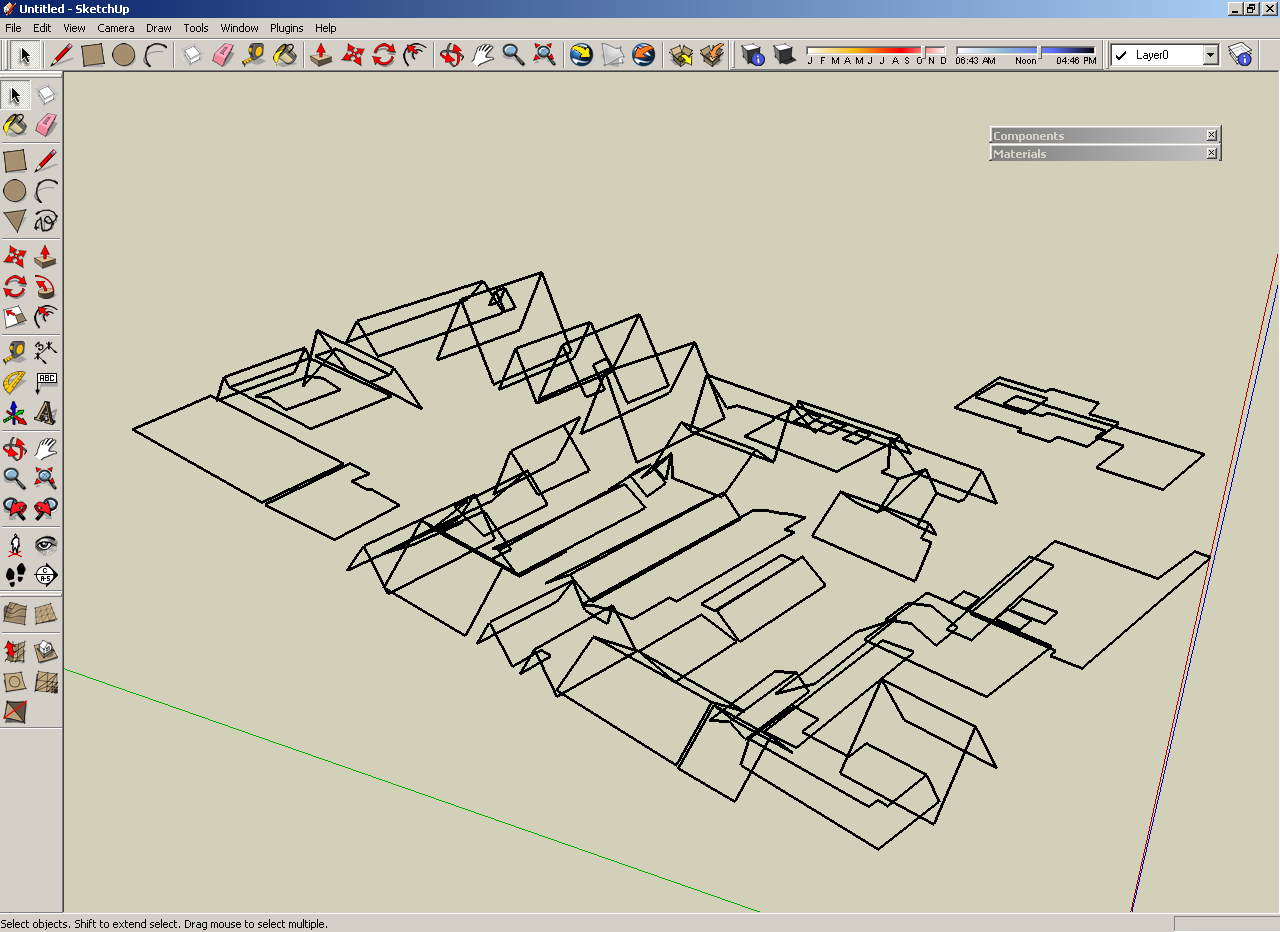This screenshot has height=932, width=1280.
Task: Activate the Orbit tool in the top toolbar
Action: click(451, 55)
